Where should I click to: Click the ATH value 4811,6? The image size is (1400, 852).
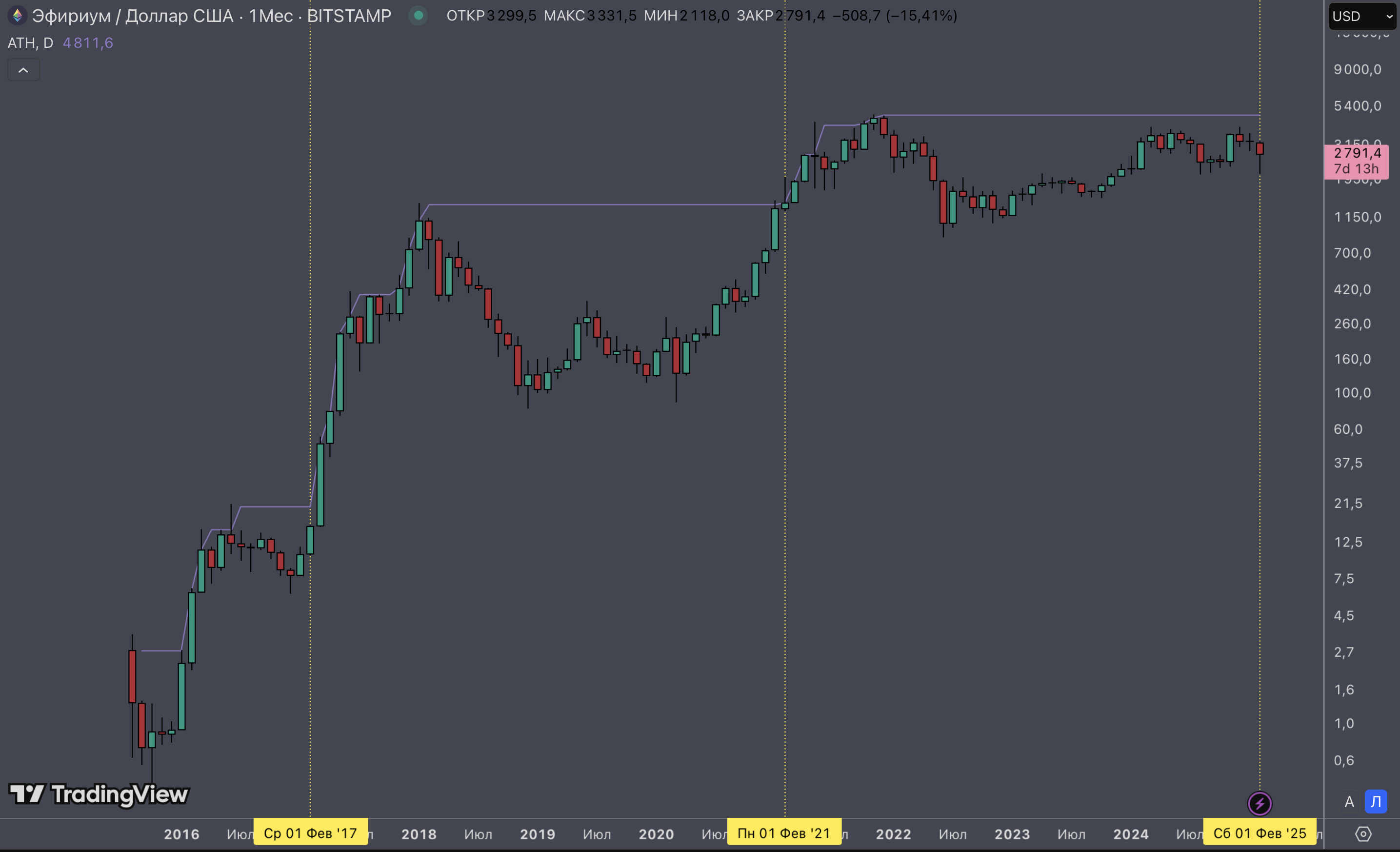pos(87,42)
